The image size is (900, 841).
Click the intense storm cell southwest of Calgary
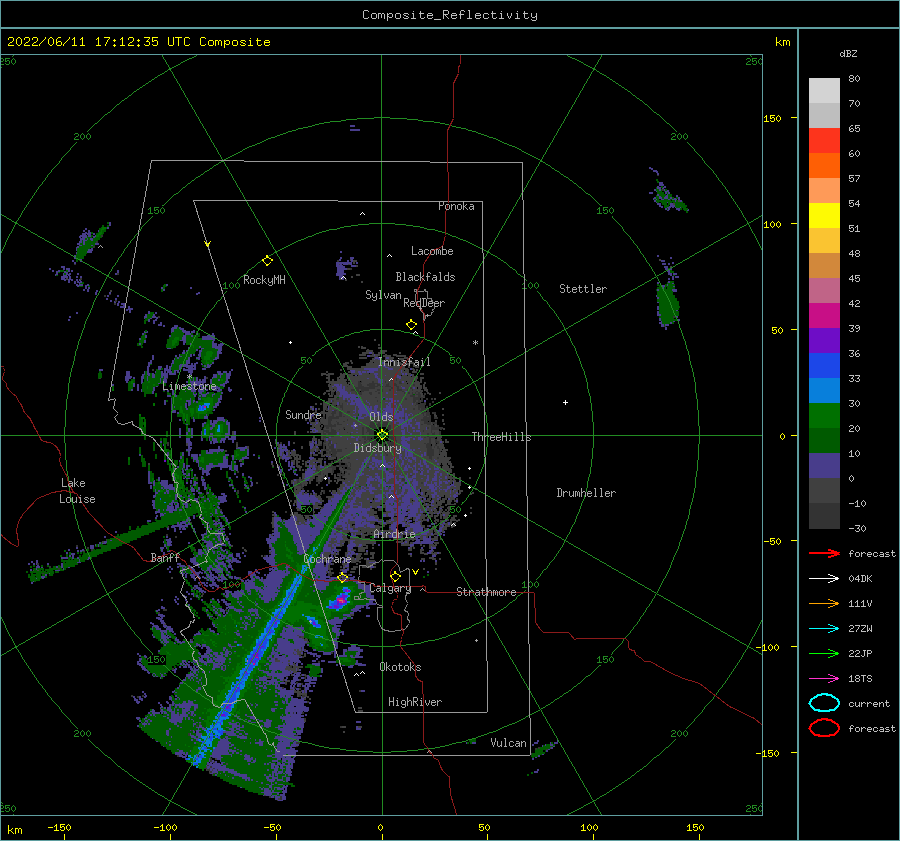(x=341, y=600)
